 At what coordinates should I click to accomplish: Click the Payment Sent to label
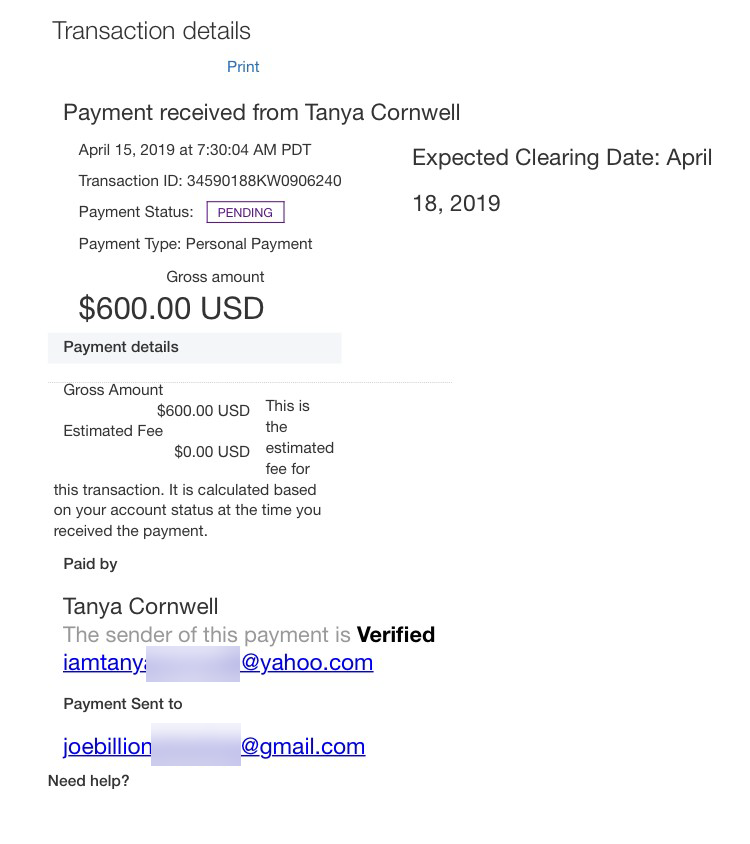[123, 704]
